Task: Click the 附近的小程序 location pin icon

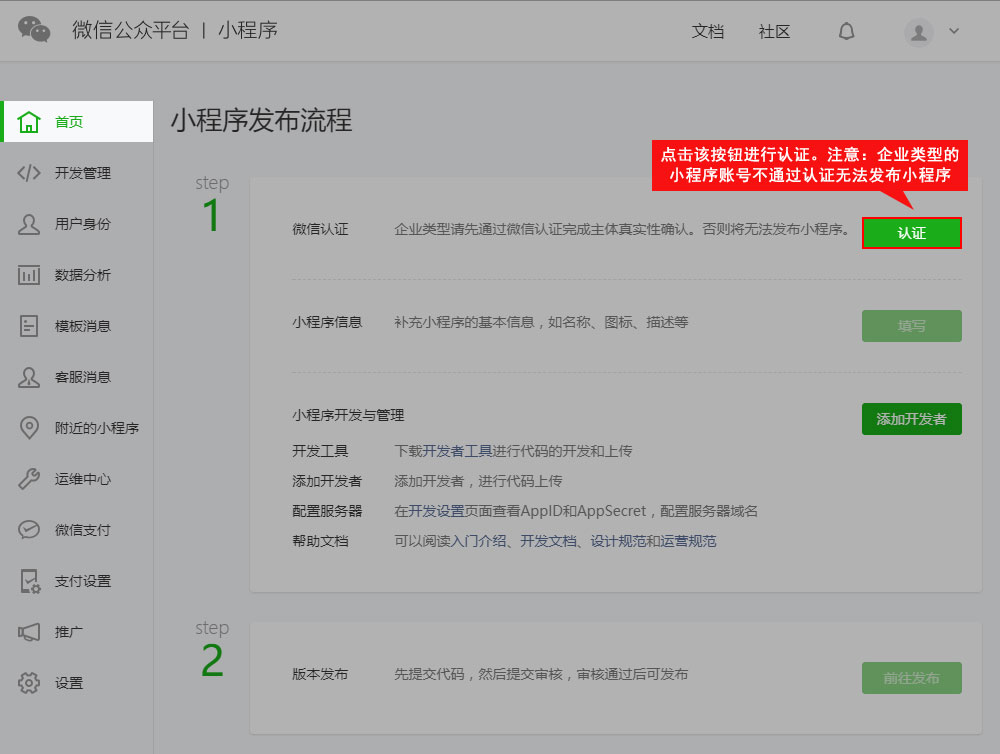Action: (29, 428)
